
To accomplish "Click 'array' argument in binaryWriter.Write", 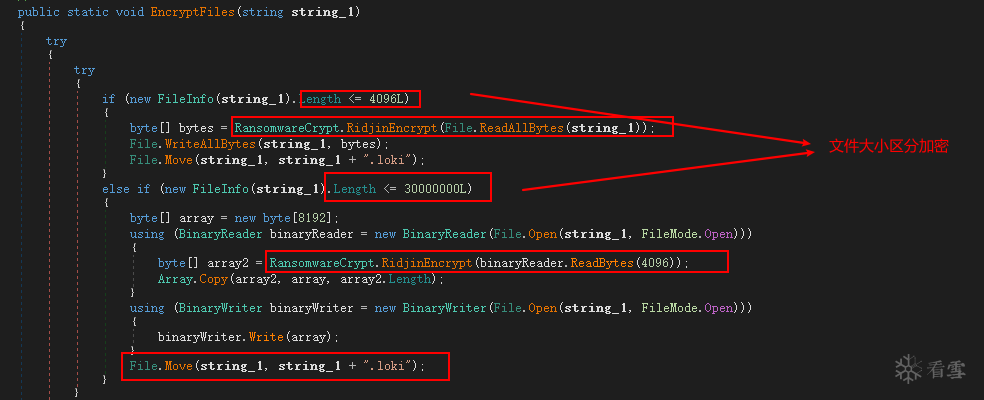I will click(309, 337).
